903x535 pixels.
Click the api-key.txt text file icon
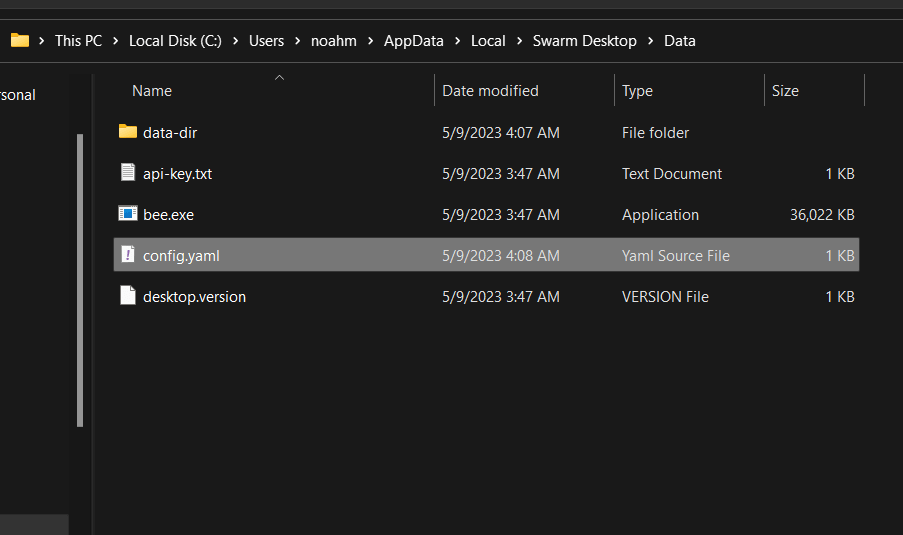pos(127,173)
